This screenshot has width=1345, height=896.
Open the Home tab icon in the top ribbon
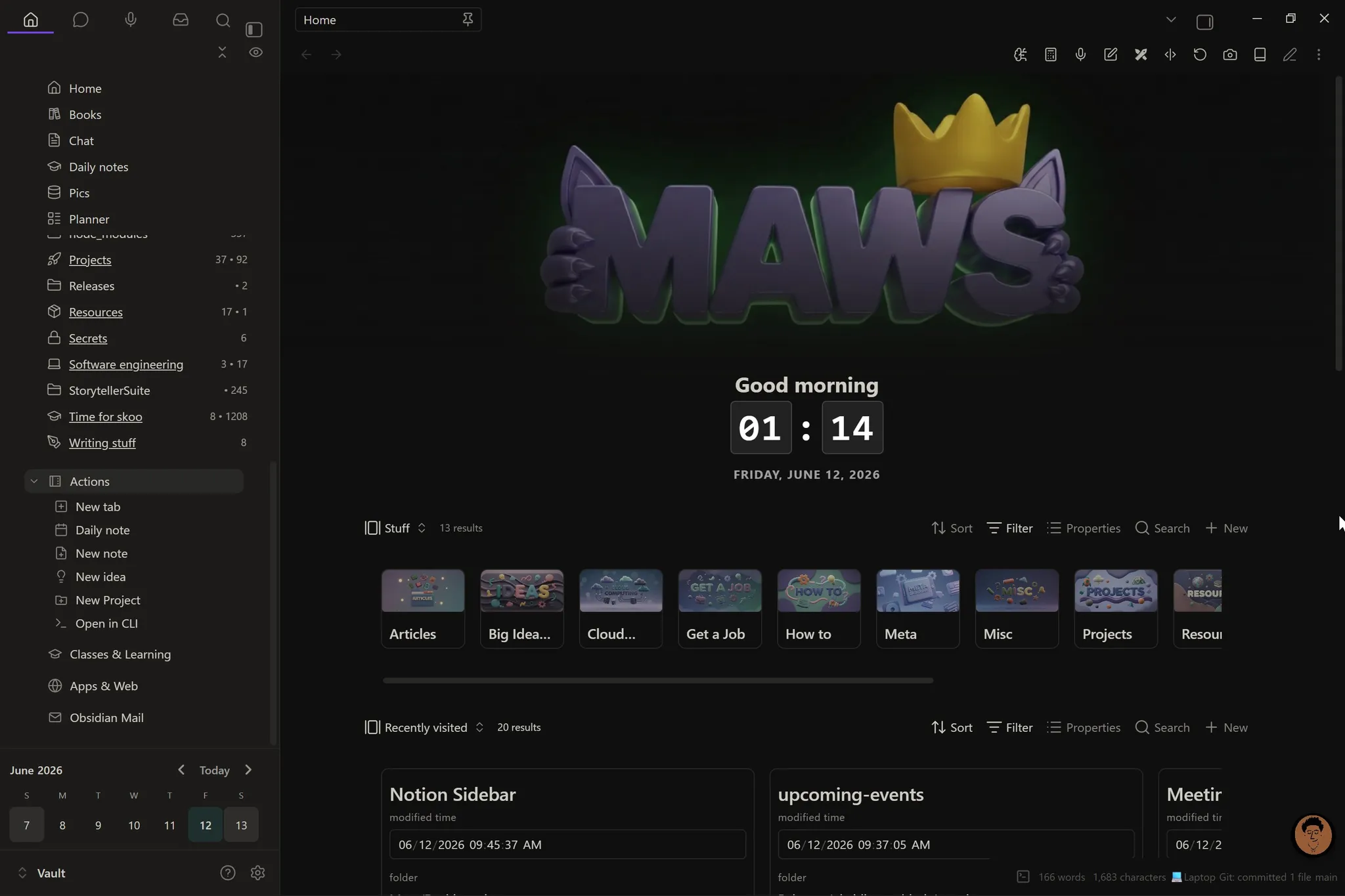(30, 20)
